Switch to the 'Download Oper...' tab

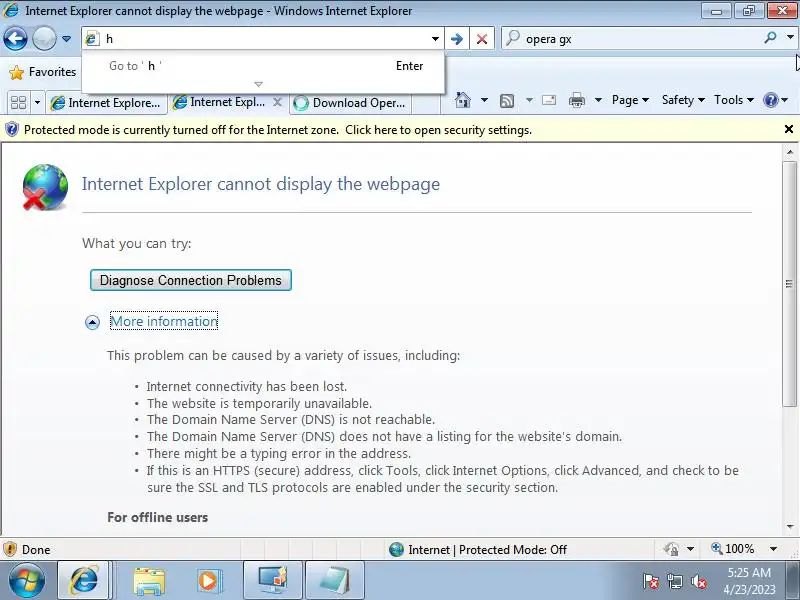click(351, 103)
